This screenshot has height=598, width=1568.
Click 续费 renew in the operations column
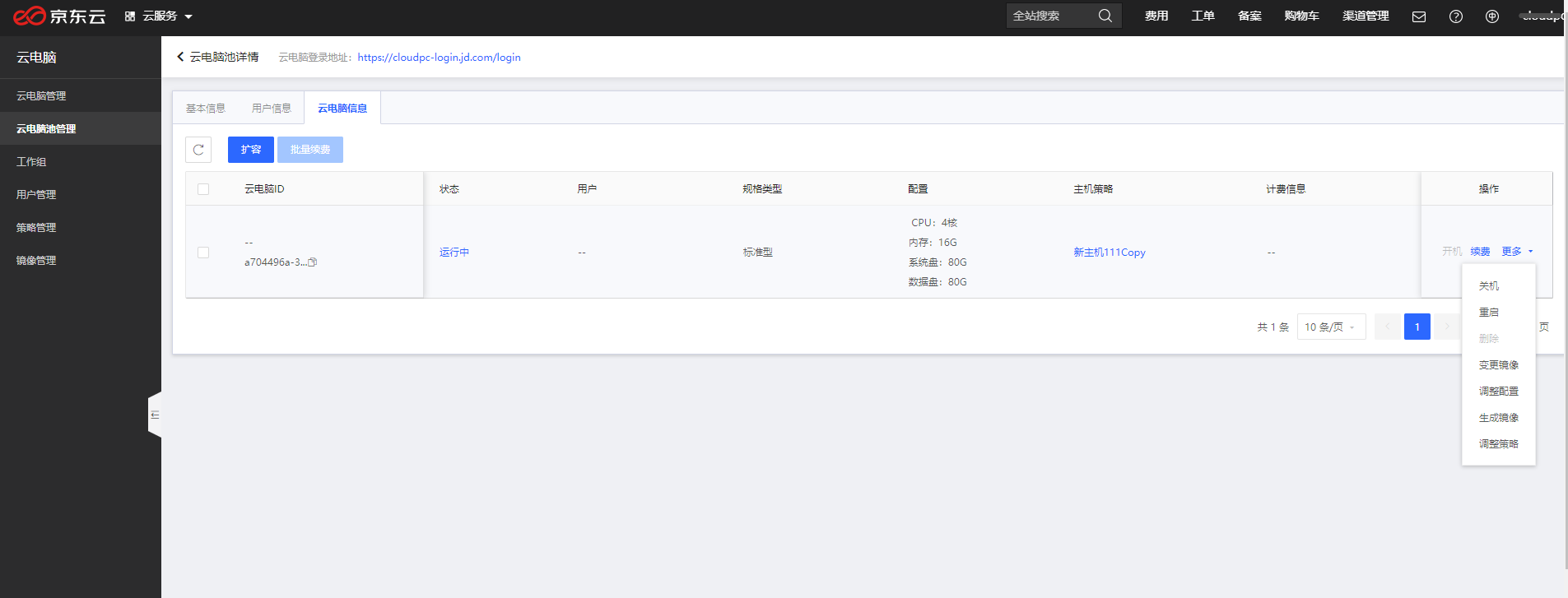(1480, 252)
